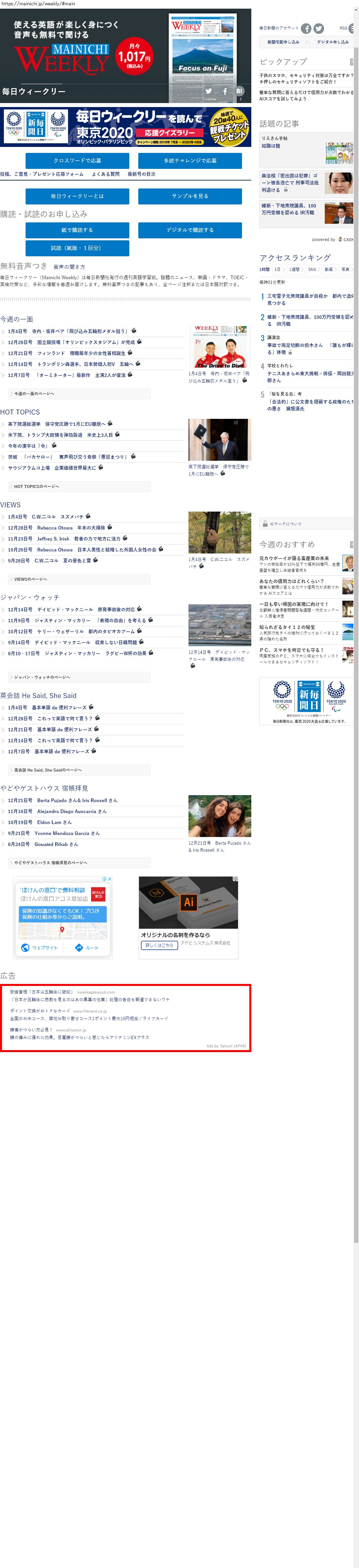Open the よくある質問 link

105,174
